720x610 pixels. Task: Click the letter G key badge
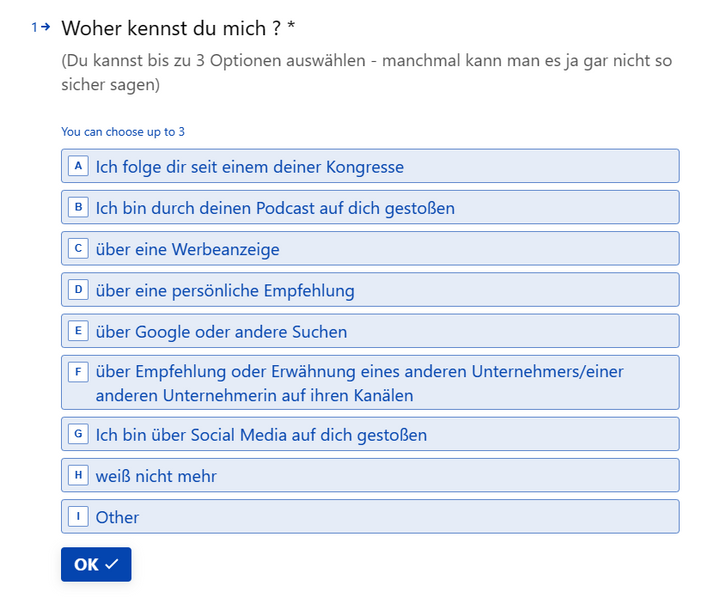pos(78,434)
